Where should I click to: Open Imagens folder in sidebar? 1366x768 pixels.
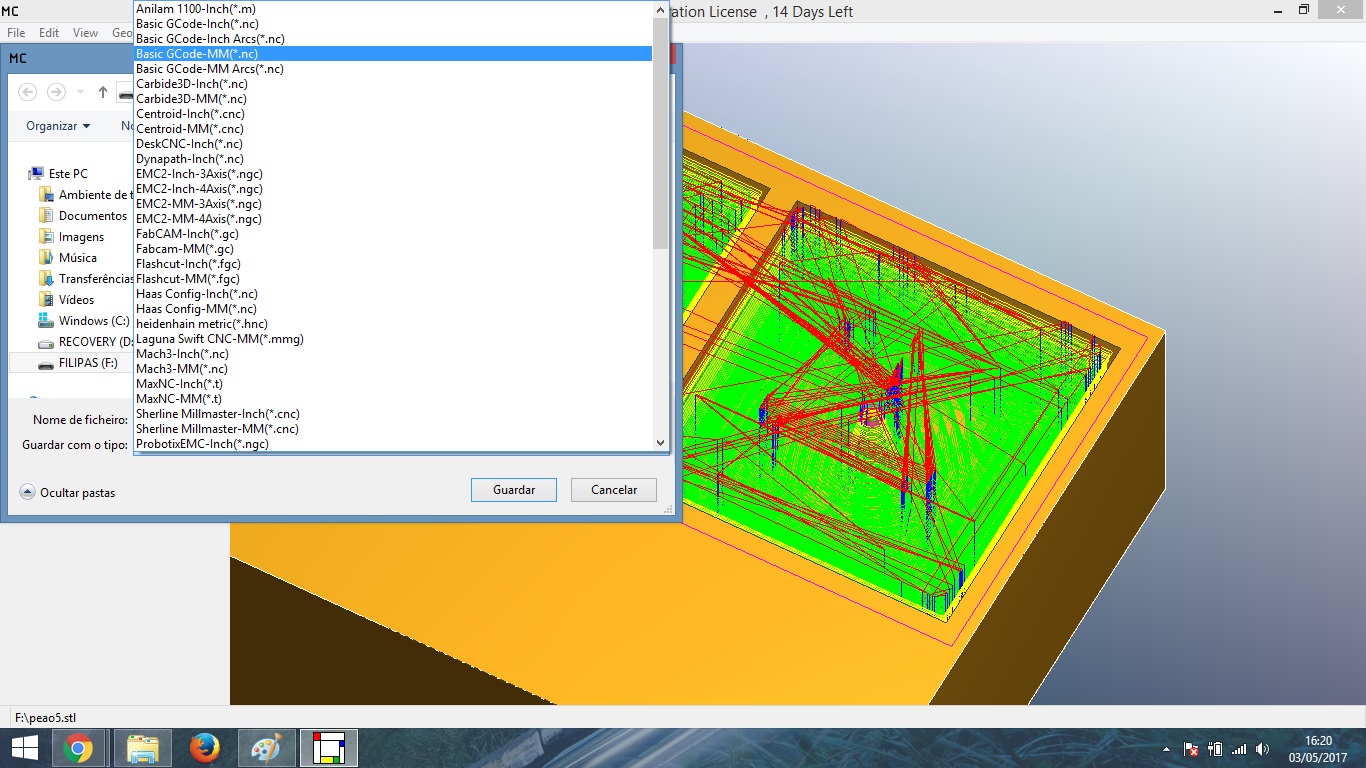click(71, 237)
